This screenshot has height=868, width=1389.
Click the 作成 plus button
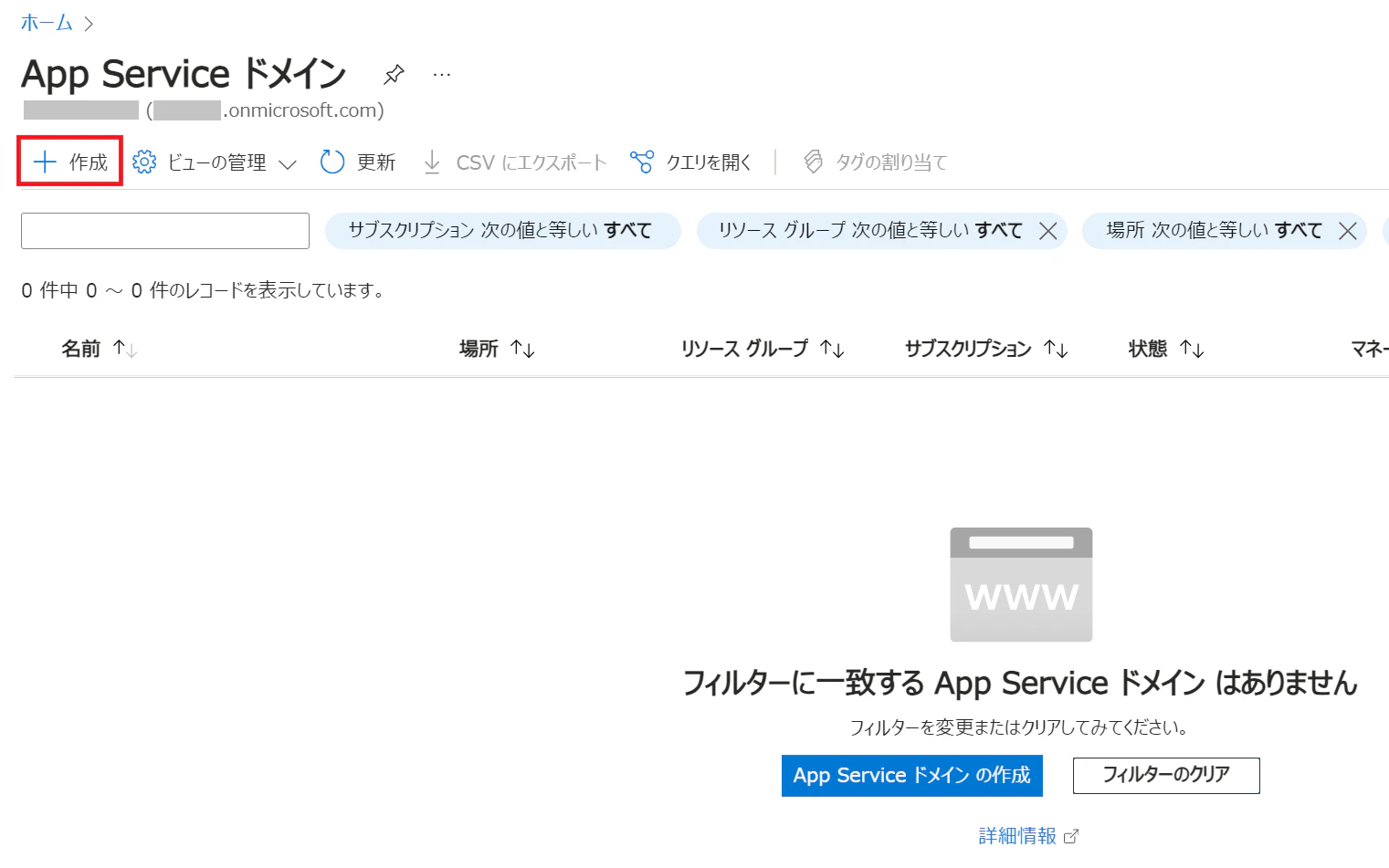tap(70, 162)
